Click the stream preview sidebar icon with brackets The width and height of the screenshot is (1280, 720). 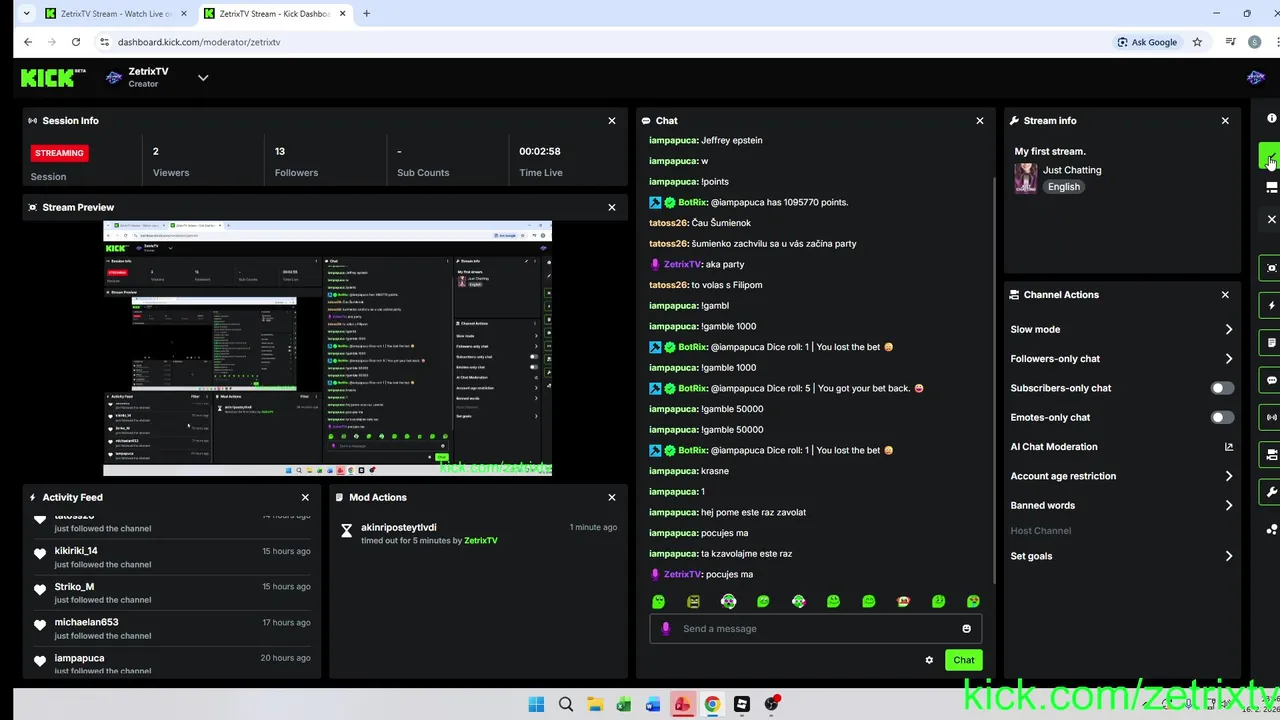pos(1271,268)
